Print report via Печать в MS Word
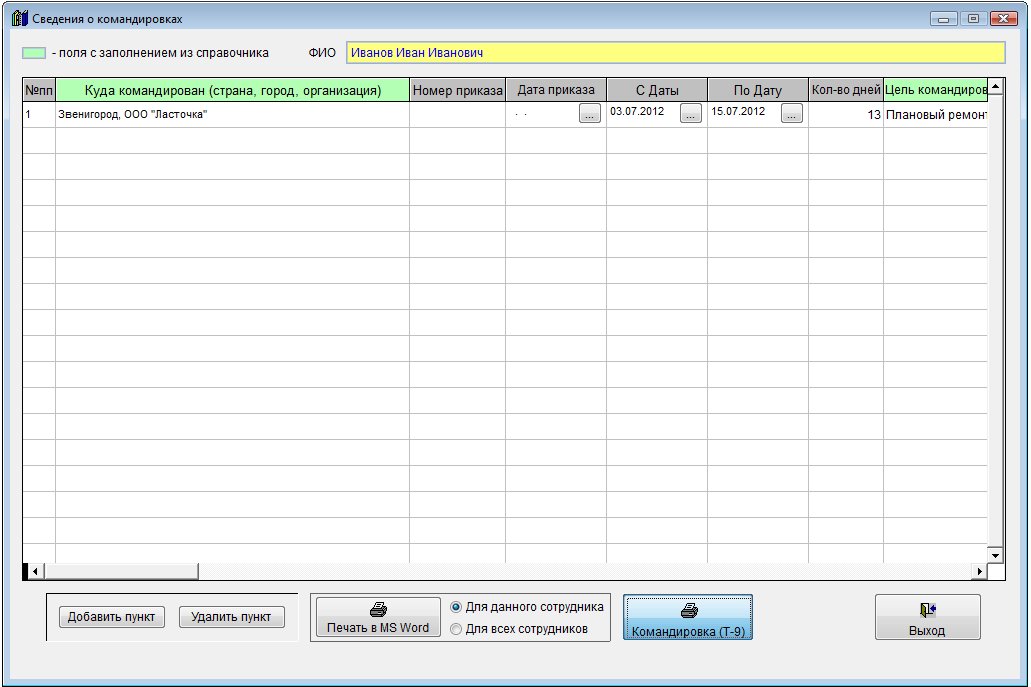The image size is (1031, 687). [378, 617]
